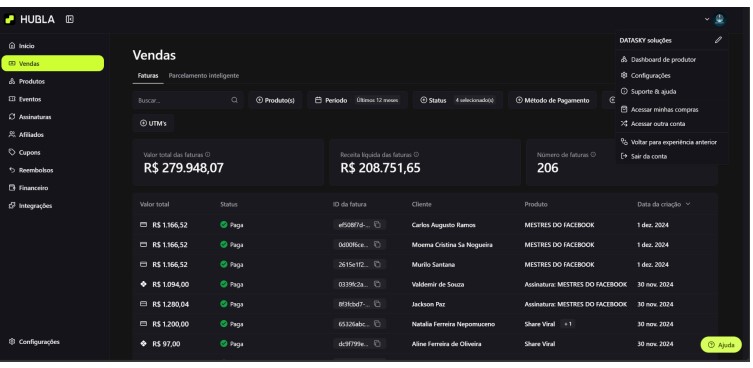Click client Aline Ferreira de Oliveira

click(x=448, y=344)
